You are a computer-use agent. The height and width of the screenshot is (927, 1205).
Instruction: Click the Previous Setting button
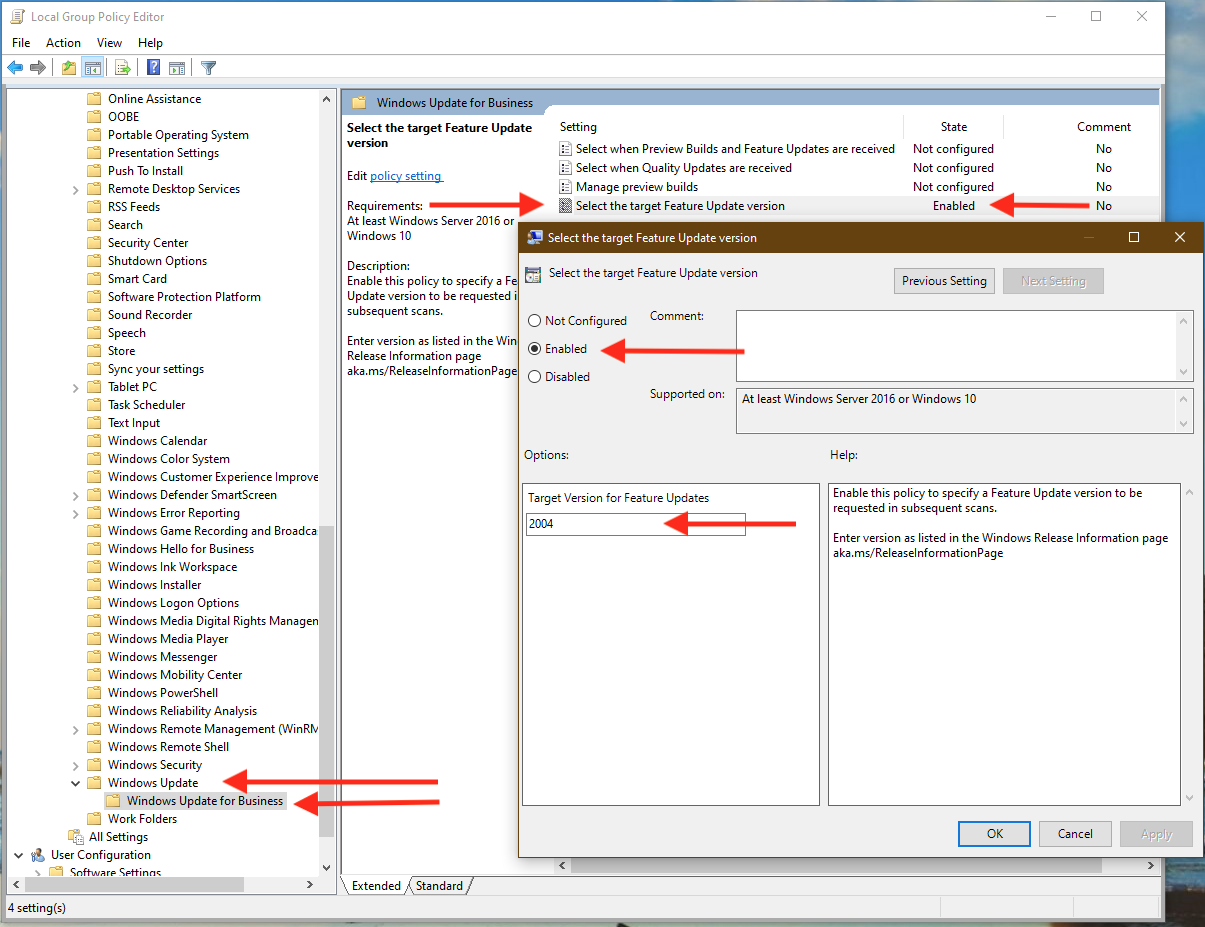(x=943, y=281)
